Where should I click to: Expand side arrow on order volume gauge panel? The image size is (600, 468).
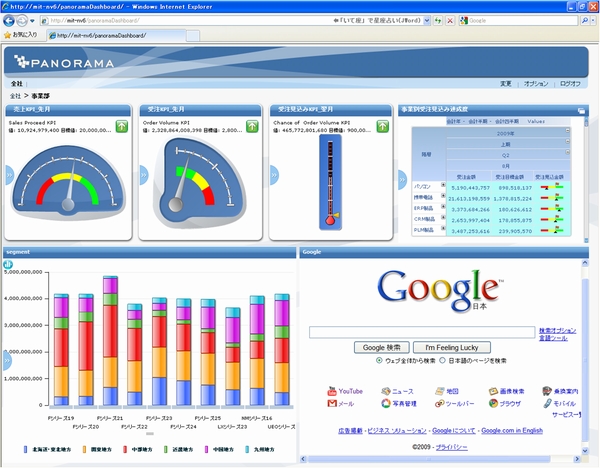(x=143, y=175)
